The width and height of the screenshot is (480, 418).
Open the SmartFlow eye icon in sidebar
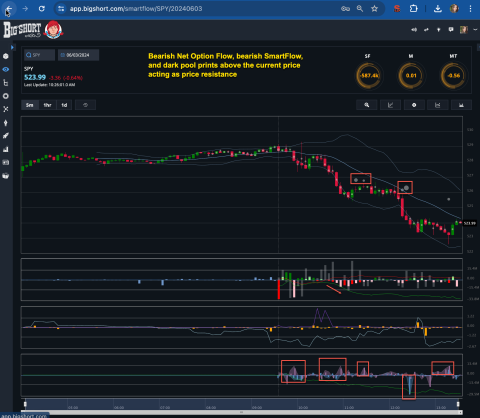[6, 69]
